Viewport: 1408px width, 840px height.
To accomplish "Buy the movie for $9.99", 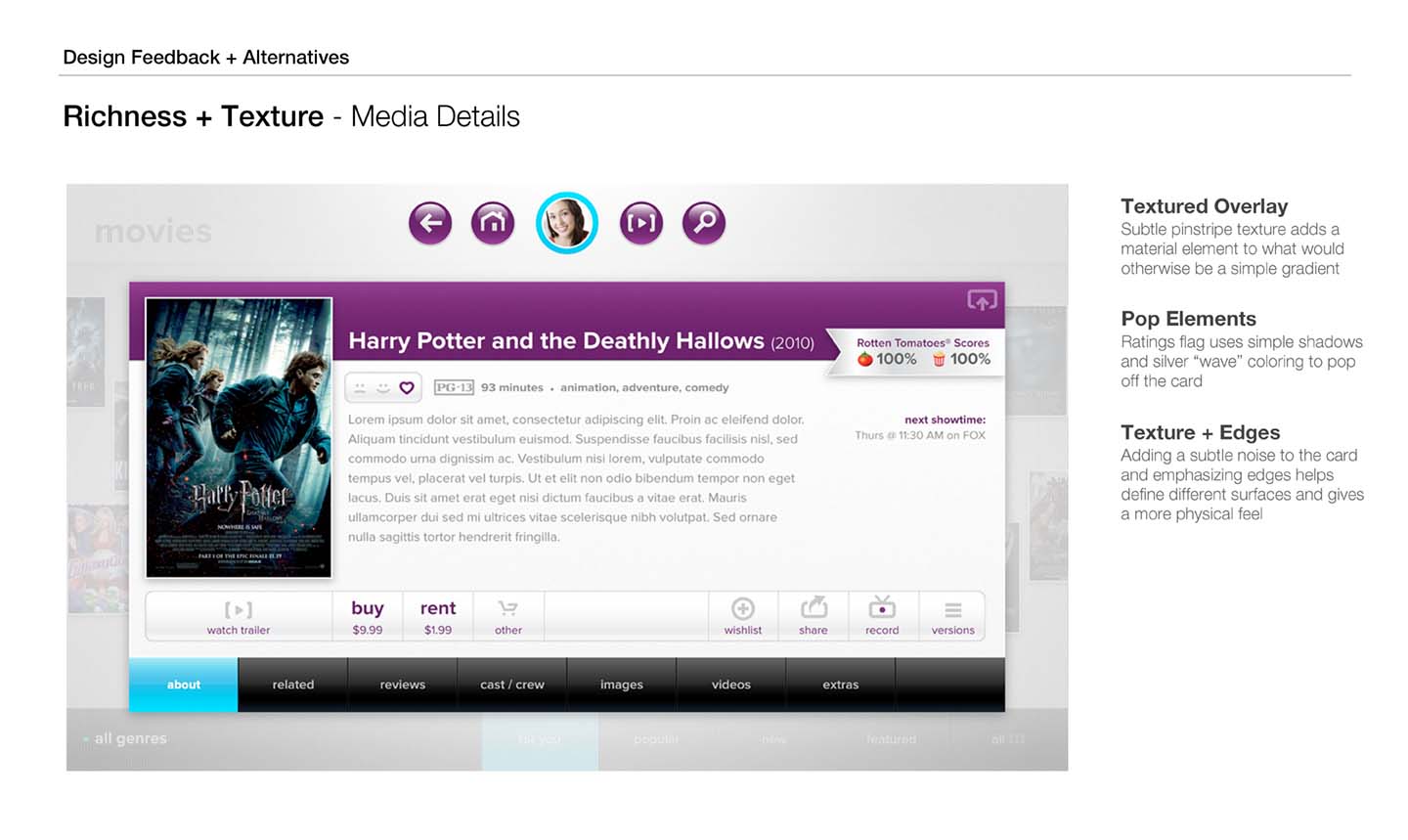I will tap(368, 617).
